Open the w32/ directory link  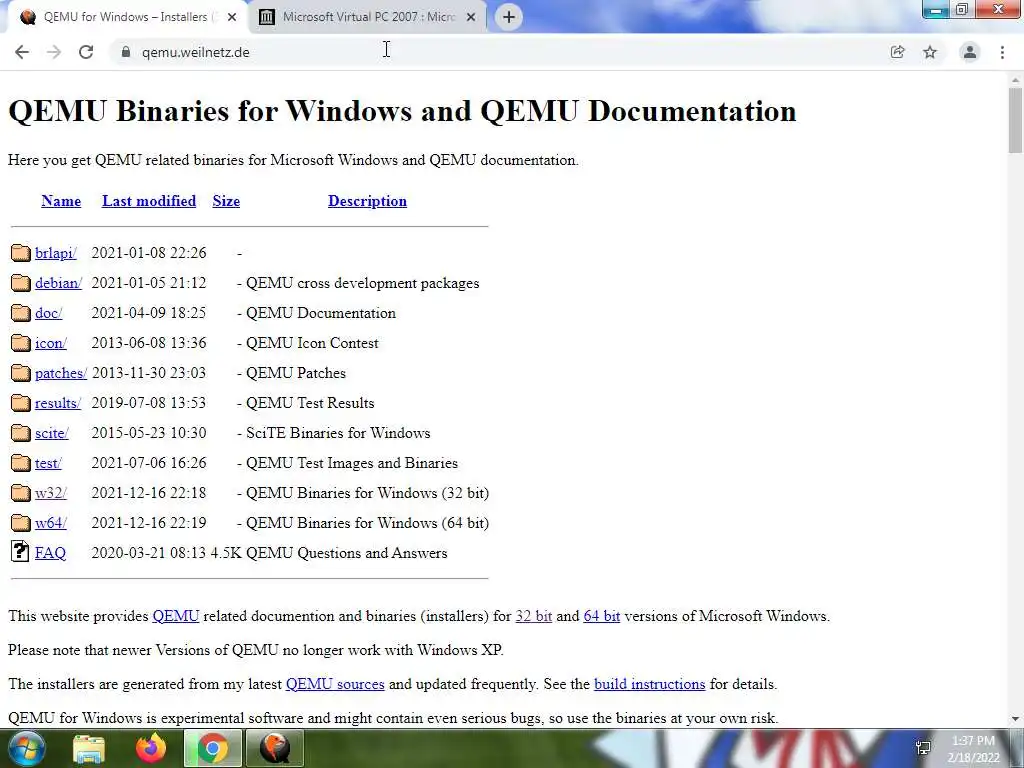(x=50, y=494)
